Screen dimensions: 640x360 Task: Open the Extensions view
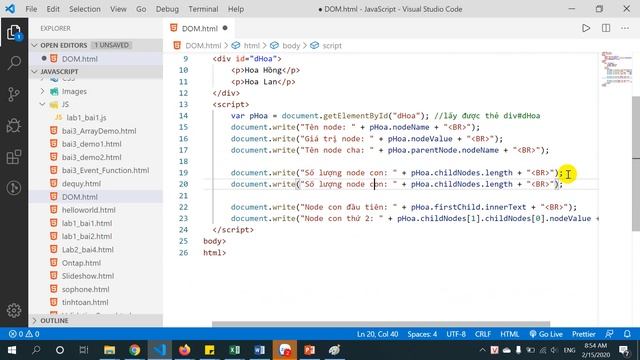[x=14, y=157]
